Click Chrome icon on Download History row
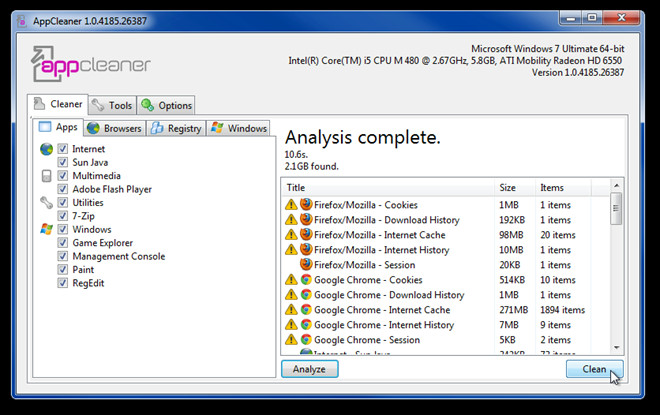This screenshot has height=415, width=660. pos(306,295)
